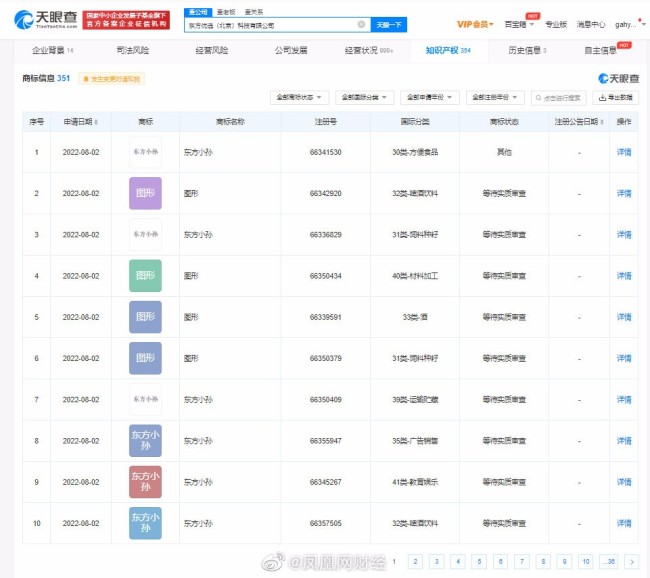
Task: Click the 35类-广告销售 cell in row 8
Action: point(415,441)
